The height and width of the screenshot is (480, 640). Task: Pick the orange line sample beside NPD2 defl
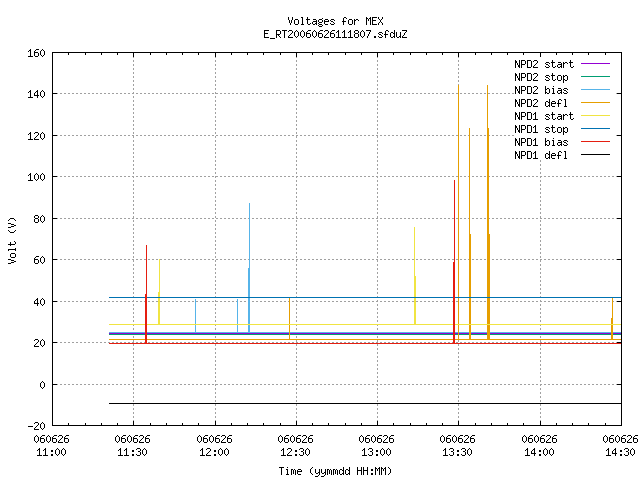595,102
